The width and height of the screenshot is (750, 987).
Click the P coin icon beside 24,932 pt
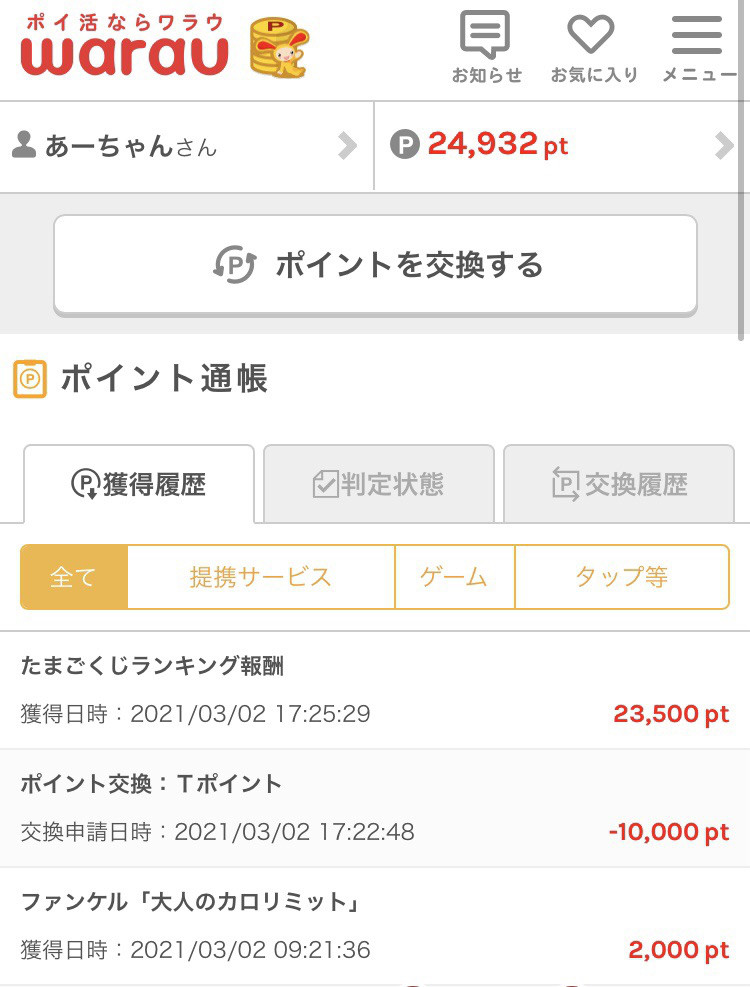[404, 145]
